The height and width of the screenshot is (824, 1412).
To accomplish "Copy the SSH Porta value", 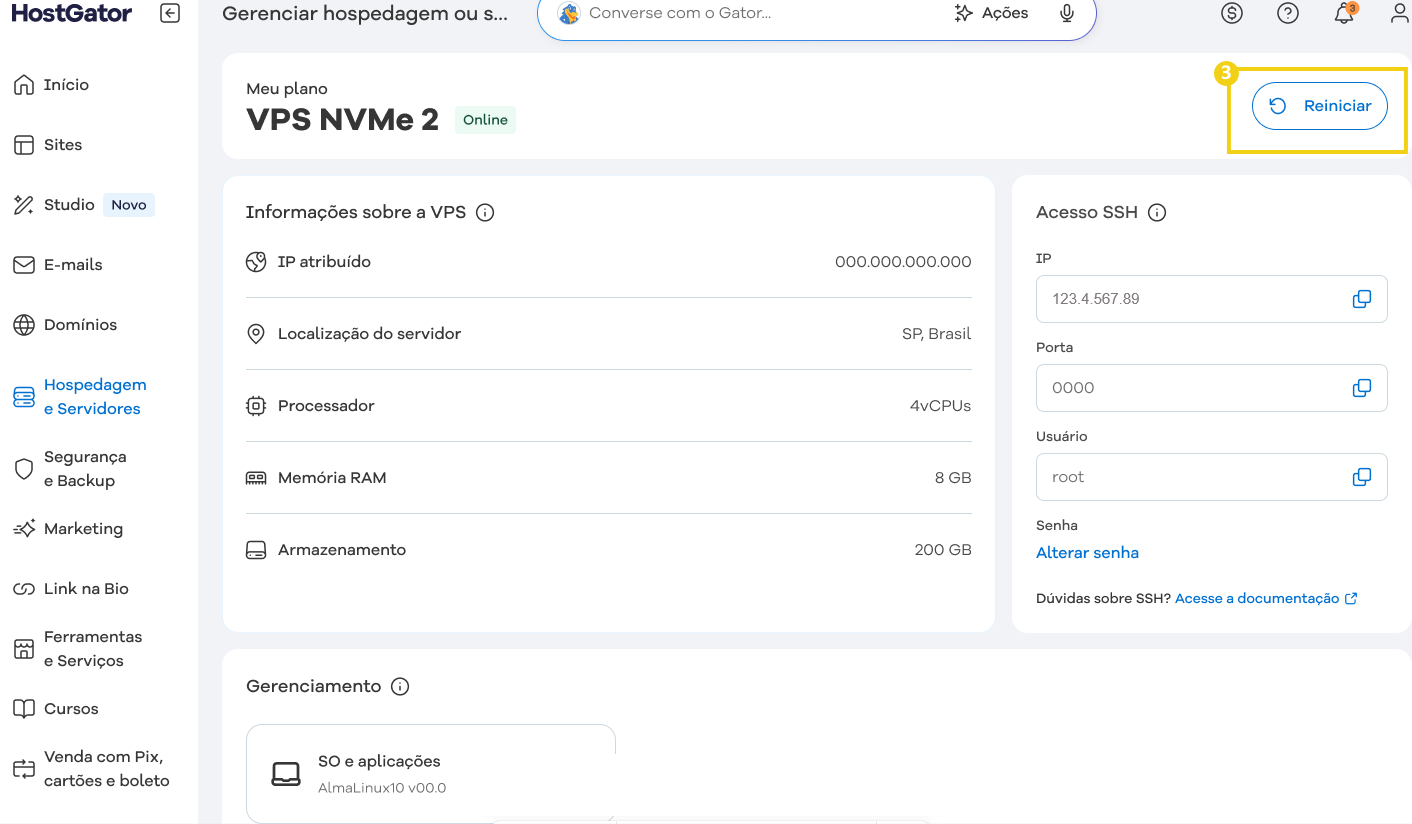I will pyautogui.click(x=1361, y=387).
